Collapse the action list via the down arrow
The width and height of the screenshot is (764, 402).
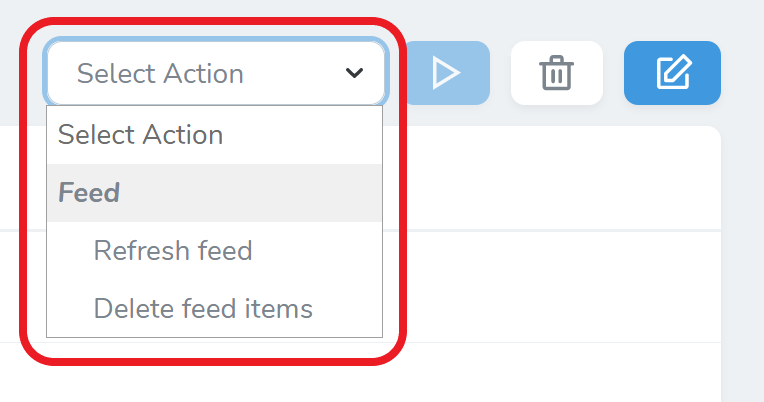tap(354, 73)
